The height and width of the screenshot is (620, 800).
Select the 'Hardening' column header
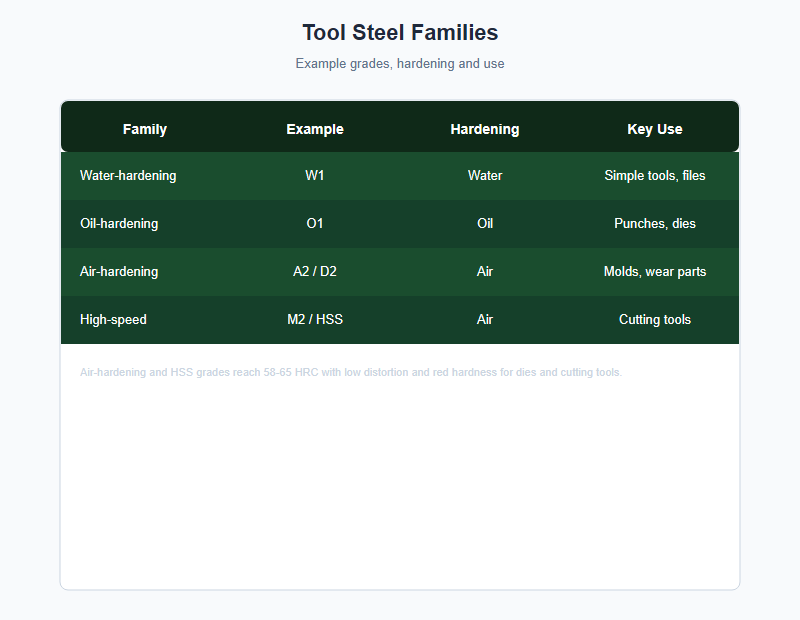[x=485, y=129]
